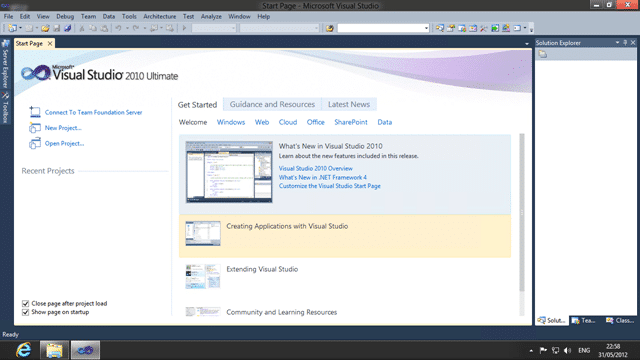Launch Internet Explorer from taskbar
The width and height of the screenshot is (640, 360).
point(24,350)
